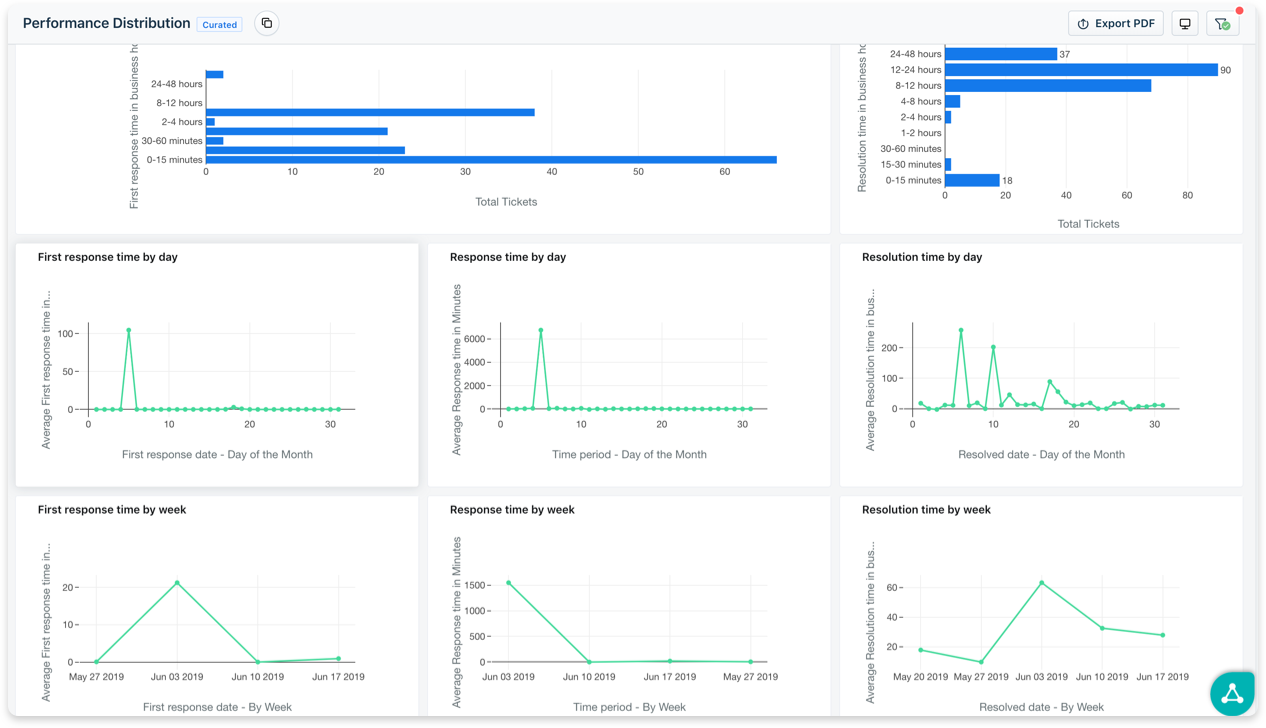Screen dimensions: 1266x728
Task: Click the tall spike in Response time by day
Action: point(541,329)
